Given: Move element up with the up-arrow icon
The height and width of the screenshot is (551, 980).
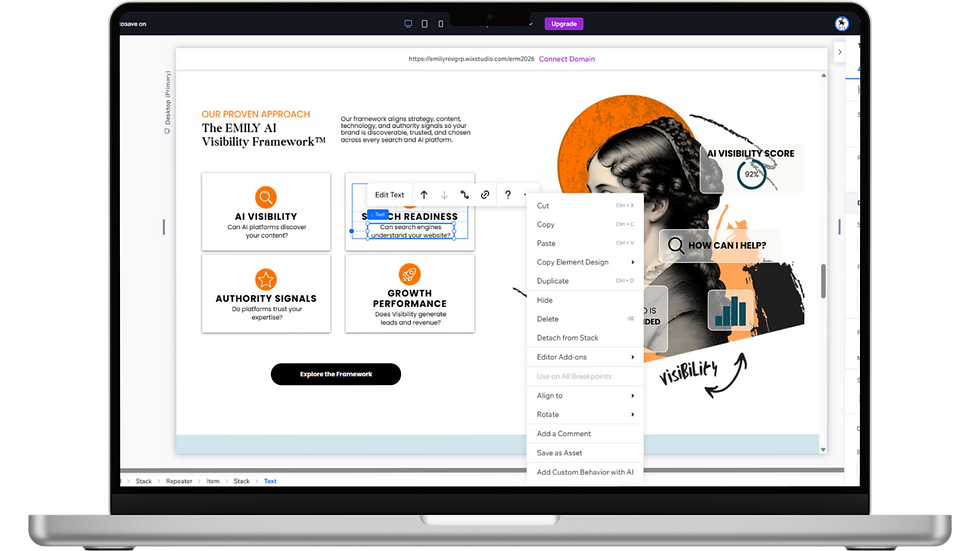Looking at the screenshot, I should [x=424, y=195].
